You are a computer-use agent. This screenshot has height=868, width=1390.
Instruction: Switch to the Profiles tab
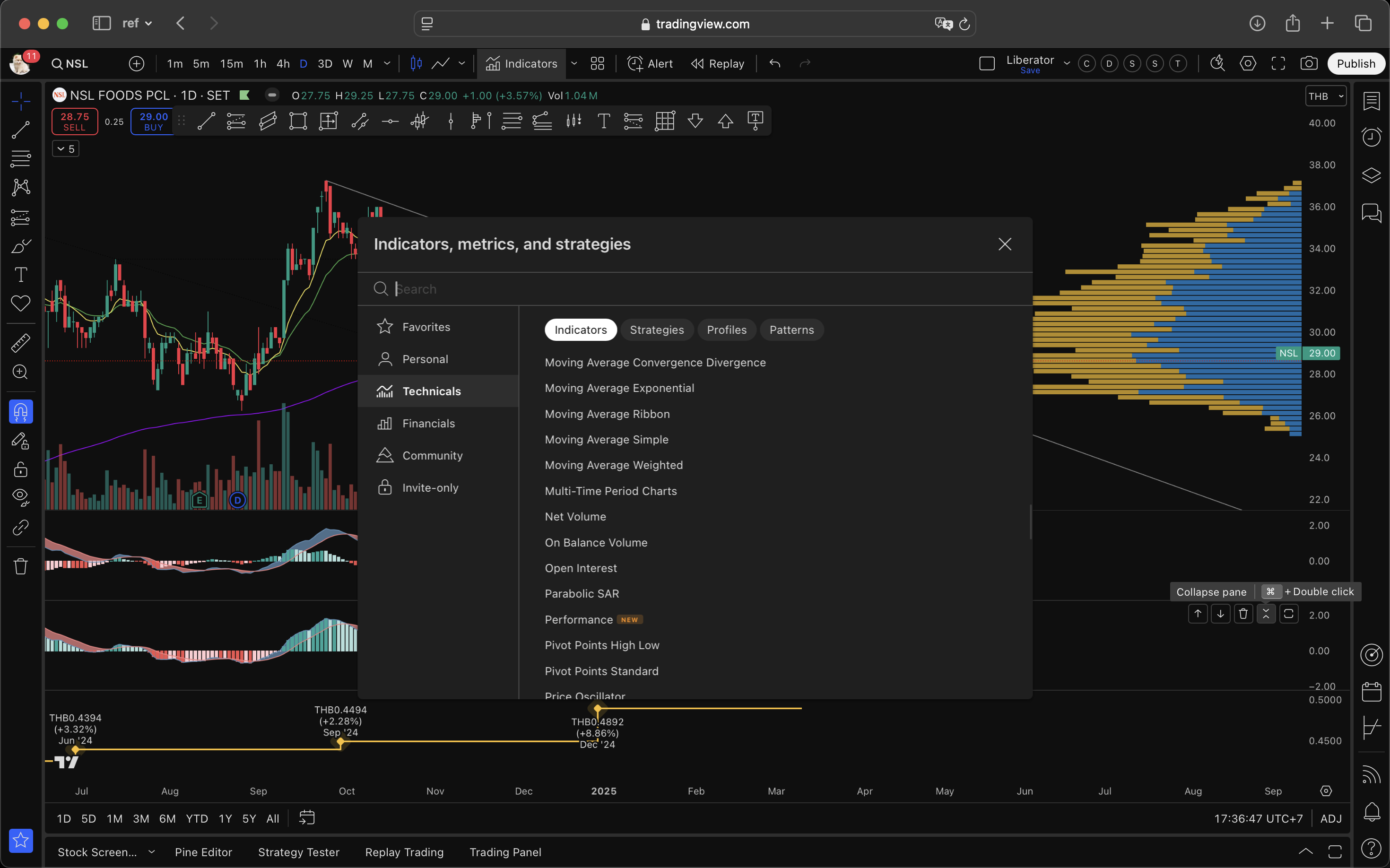pos(727,330)
